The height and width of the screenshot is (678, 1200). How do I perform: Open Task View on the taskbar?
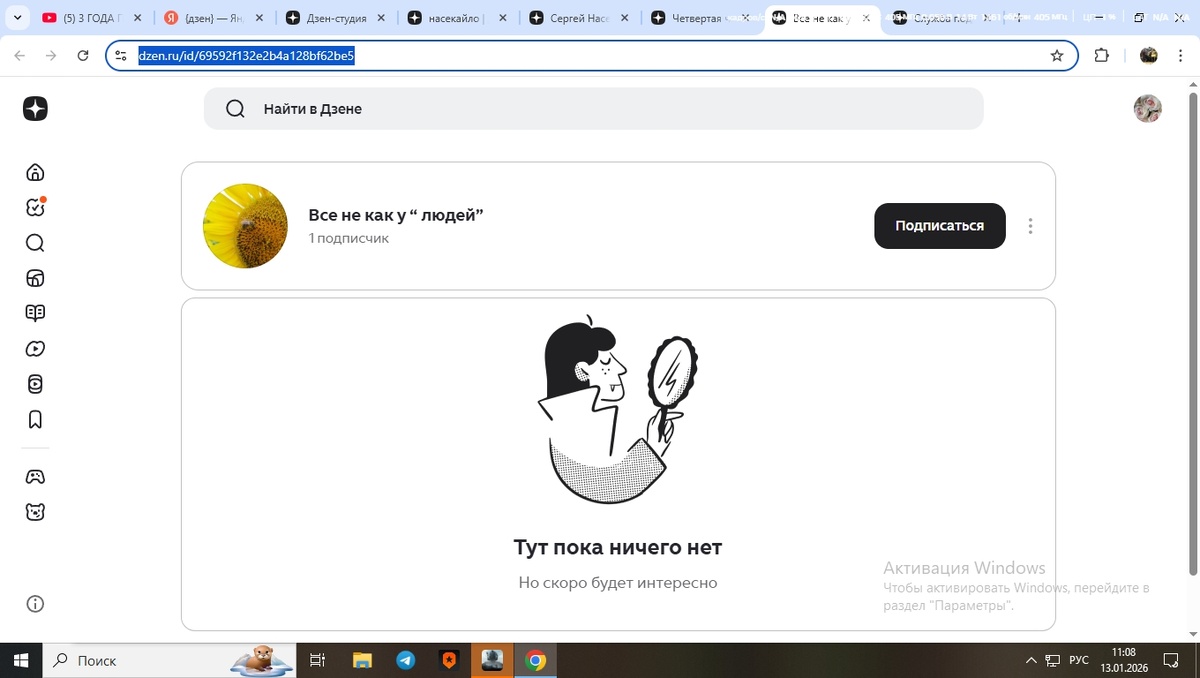(318, 660)
